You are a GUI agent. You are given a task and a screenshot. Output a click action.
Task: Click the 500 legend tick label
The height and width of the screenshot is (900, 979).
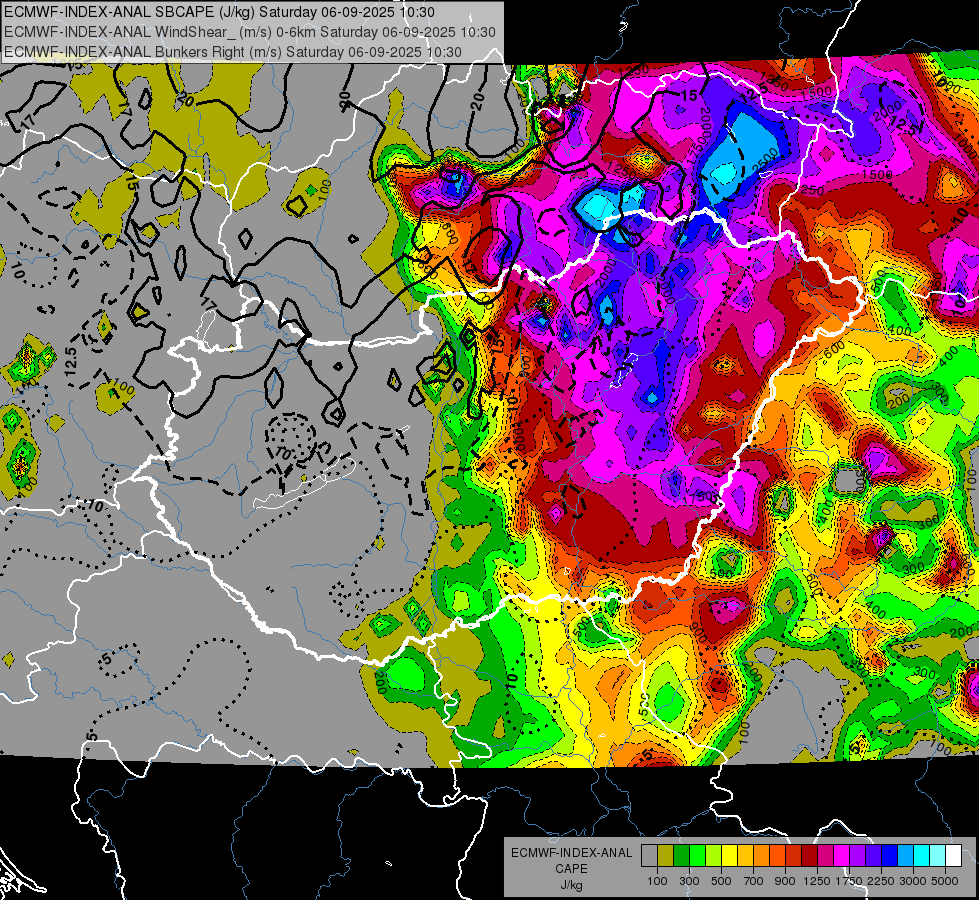point(721,881)
